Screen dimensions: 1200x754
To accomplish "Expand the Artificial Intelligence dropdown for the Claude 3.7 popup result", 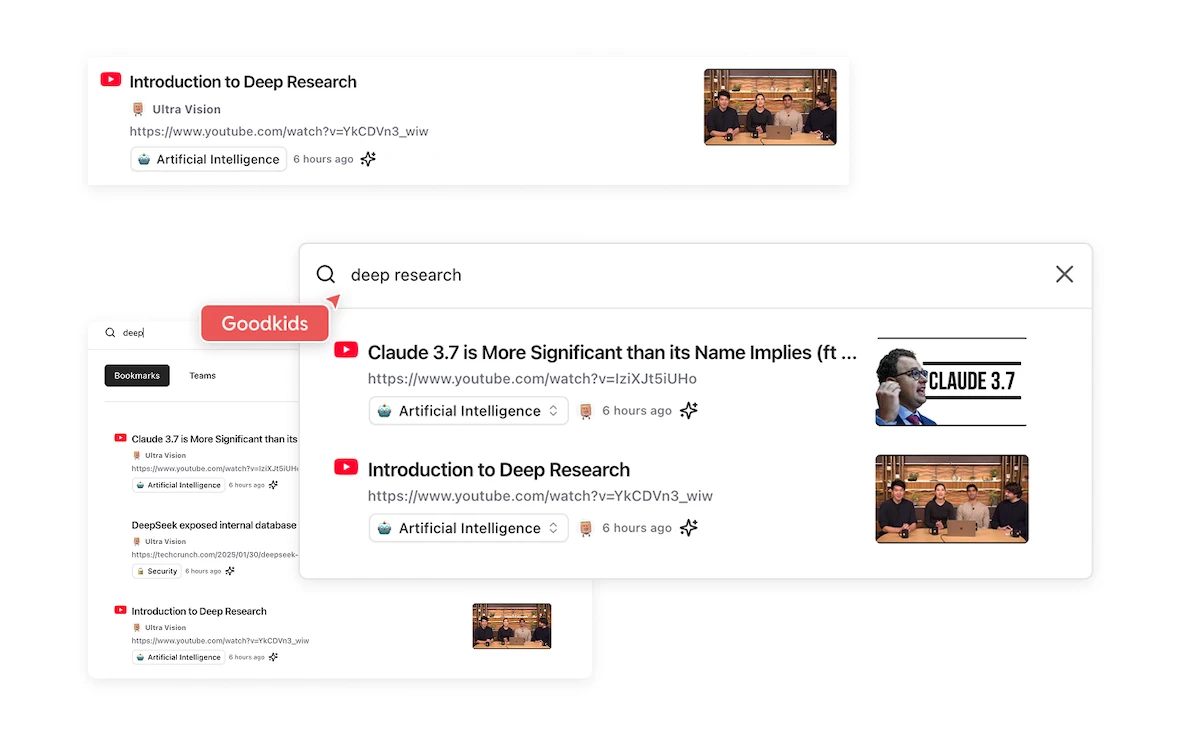I will pos(469,411).
